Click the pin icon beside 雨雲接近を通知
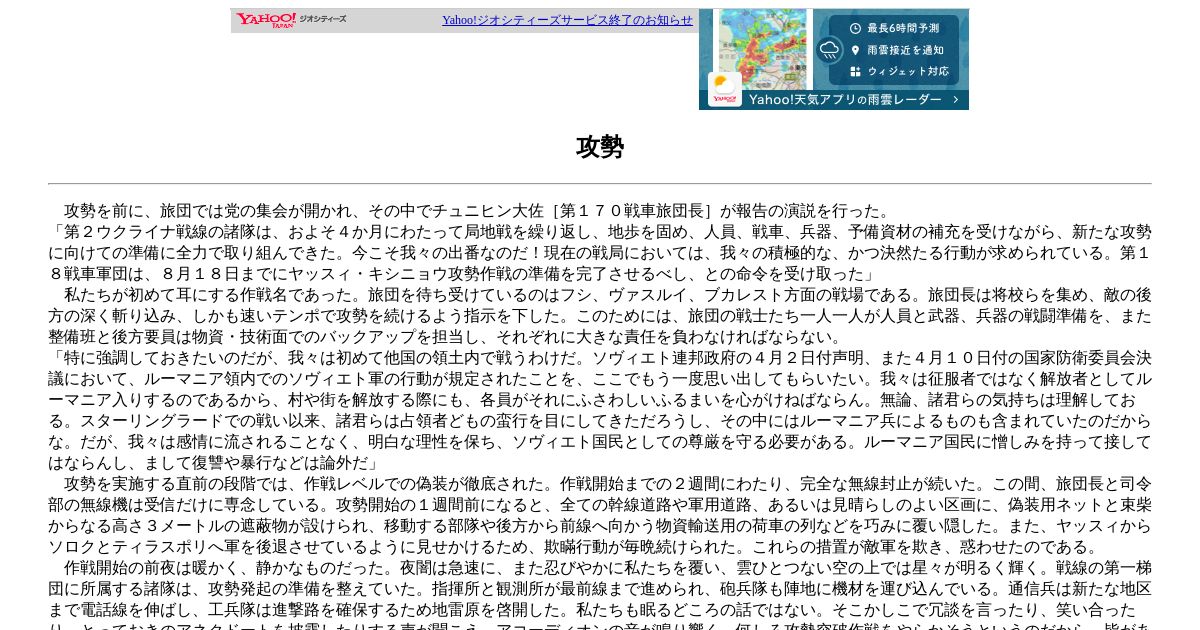1200x630 pixels. click(855, 50)
